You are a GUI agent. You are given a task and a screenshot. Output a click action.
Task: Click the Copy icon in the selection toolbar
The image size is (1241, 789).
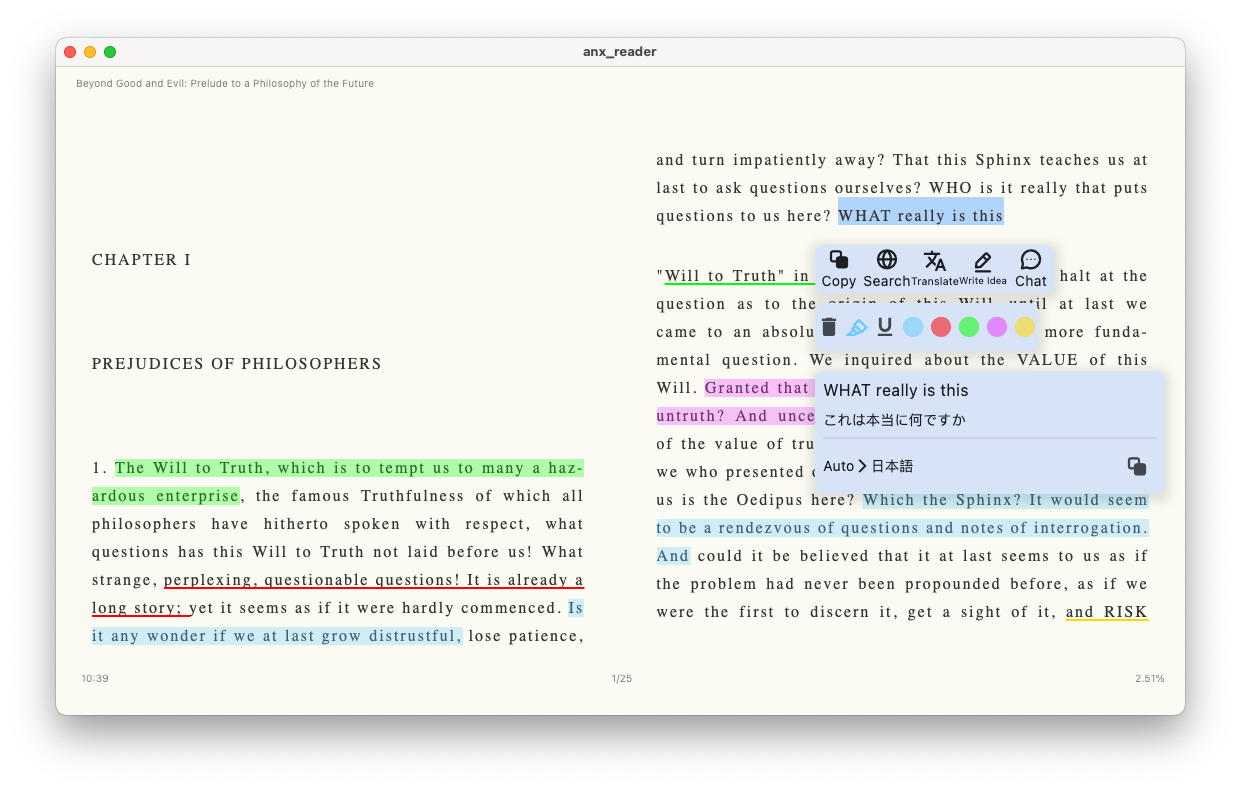839,266
